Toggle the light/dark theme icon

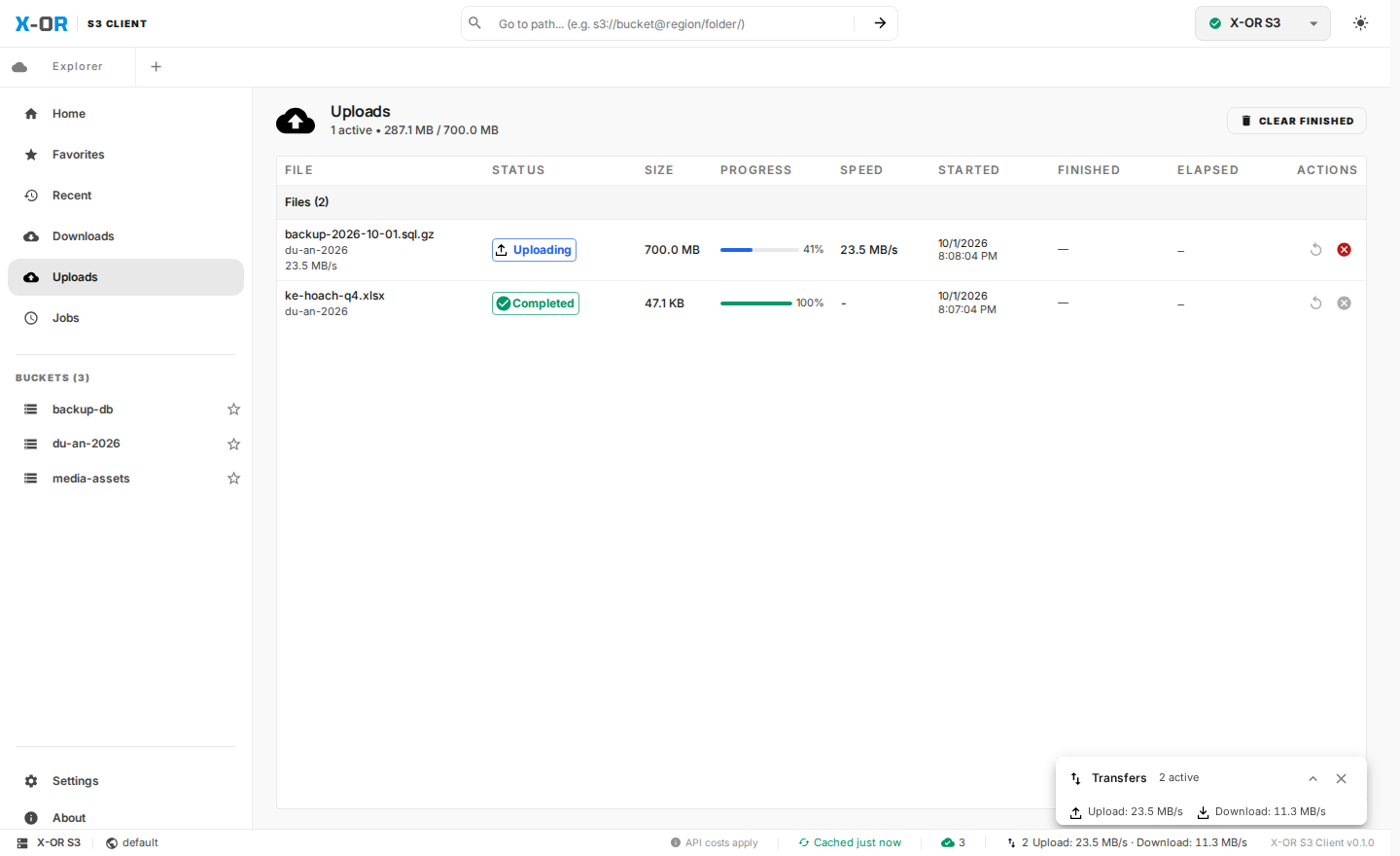(1360, 23)
